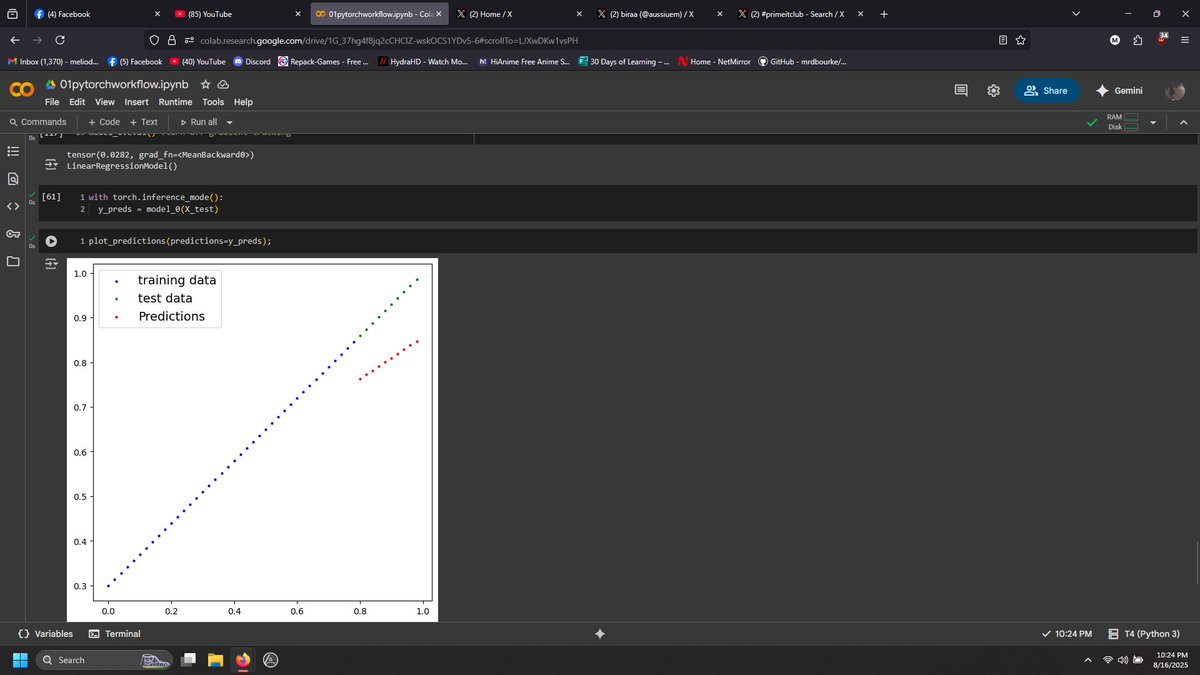Click the T4 (Python 3) runtime indicator

[1144, 634]
